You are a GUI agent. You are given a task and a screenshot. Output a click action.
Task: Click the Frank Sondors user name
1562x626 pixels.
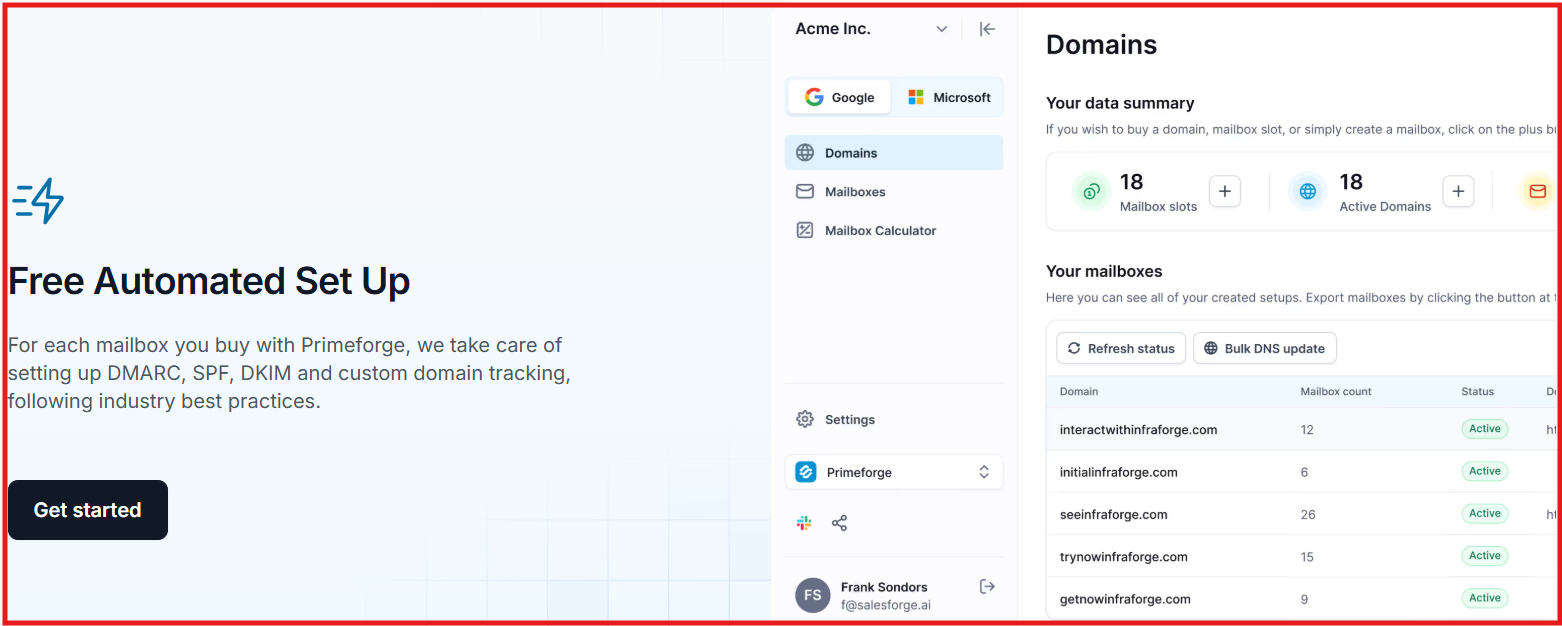click(x=884, y=587)
